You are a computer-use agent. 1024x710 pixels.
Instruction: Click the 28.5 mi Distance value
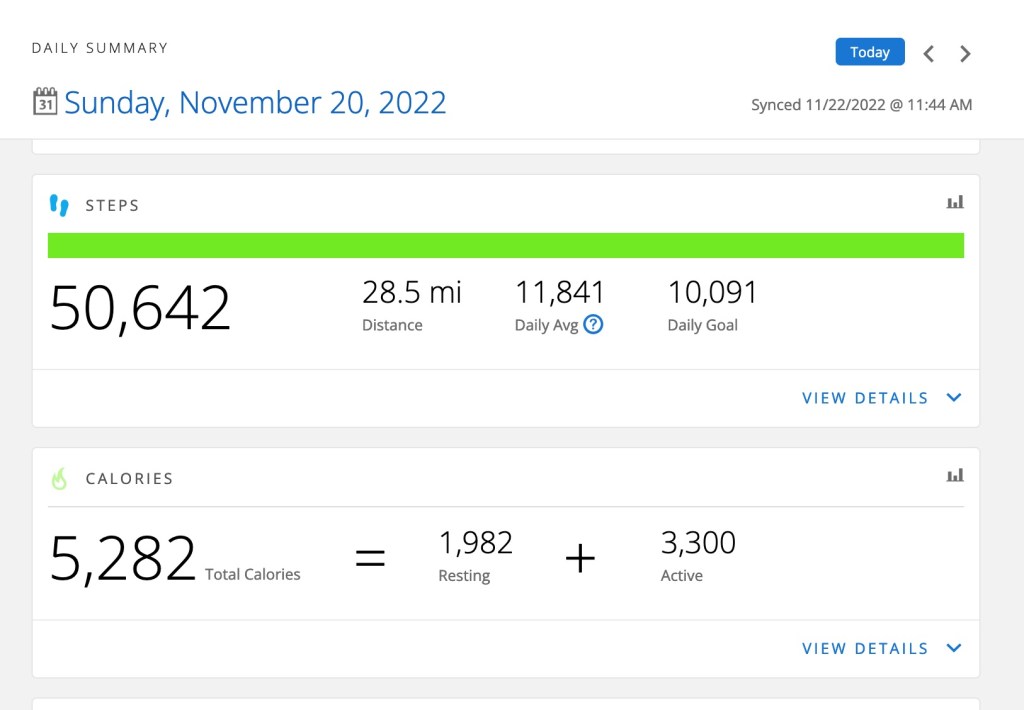412,293
